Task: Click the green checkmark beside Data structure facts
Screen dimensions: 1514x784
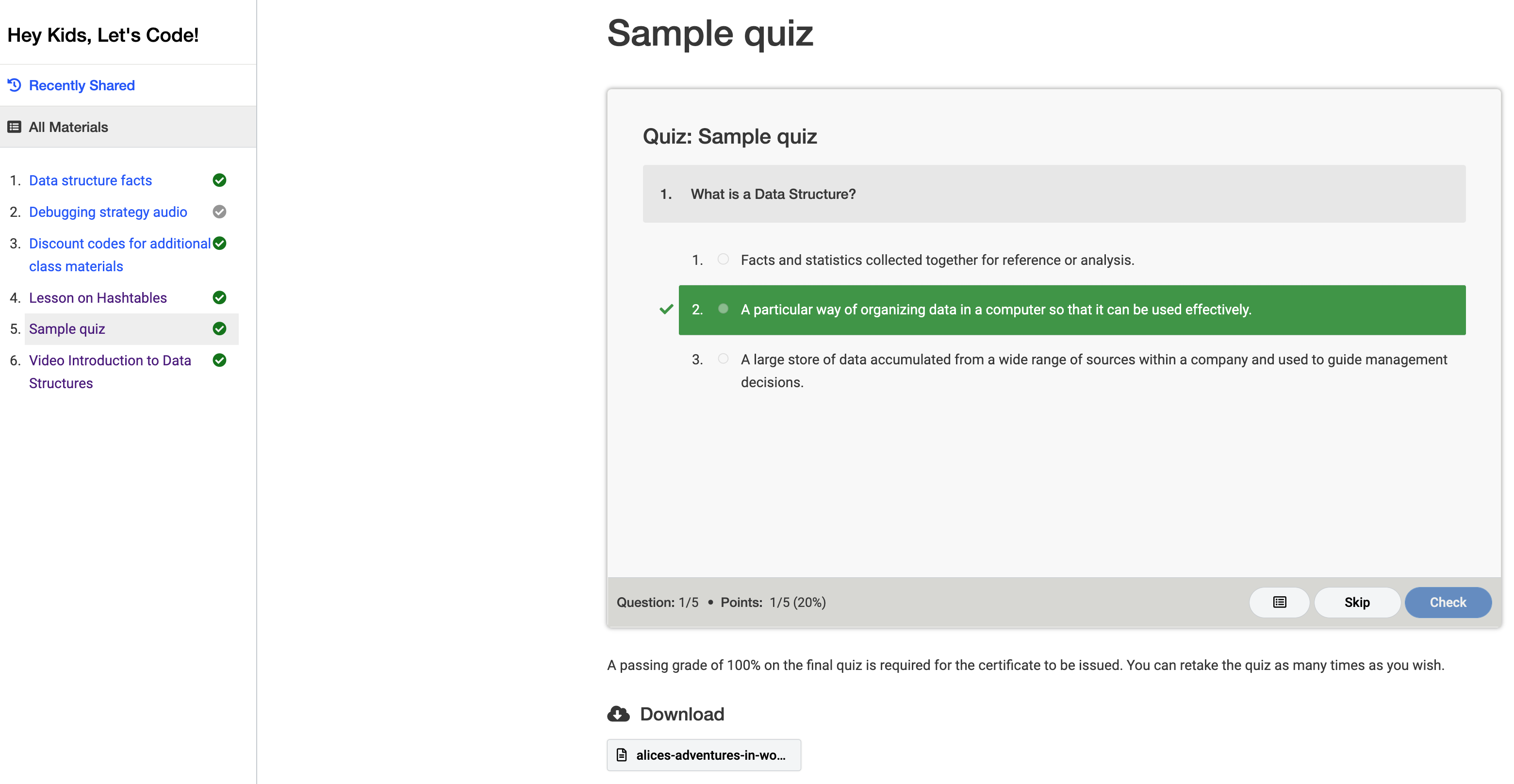Action: [x=219, y=180]
